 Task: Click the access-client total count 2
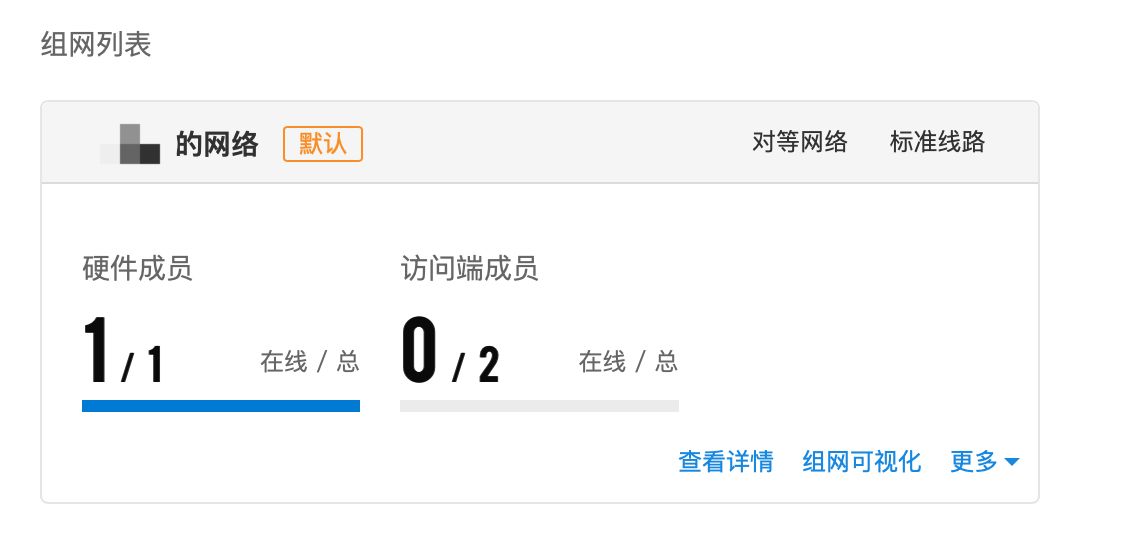click(x=488, y=365)
